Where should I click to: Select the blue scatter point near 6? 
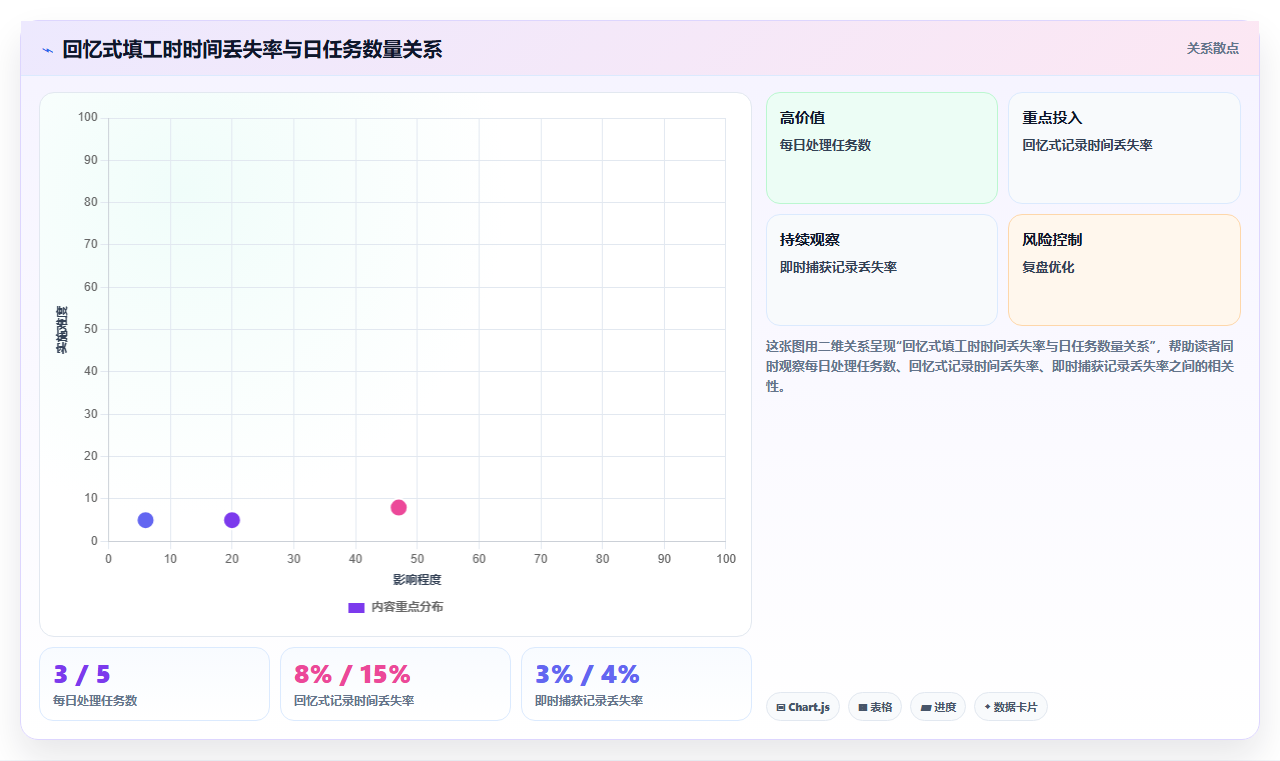point(145,520)
